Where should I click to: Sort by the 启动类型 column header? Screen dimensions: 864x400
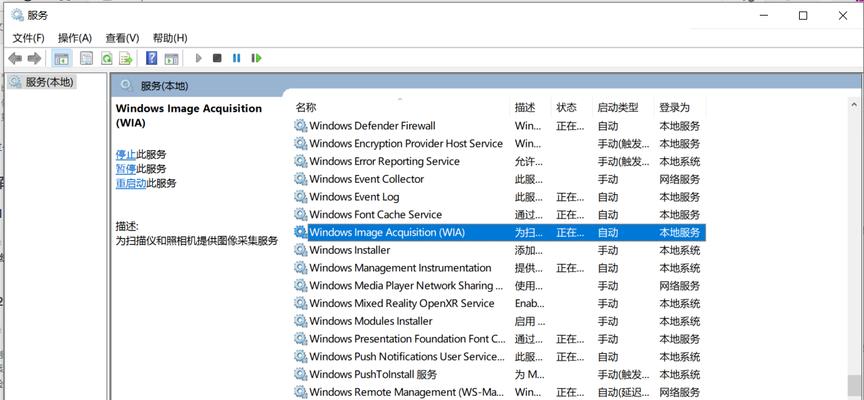[624, 107]
